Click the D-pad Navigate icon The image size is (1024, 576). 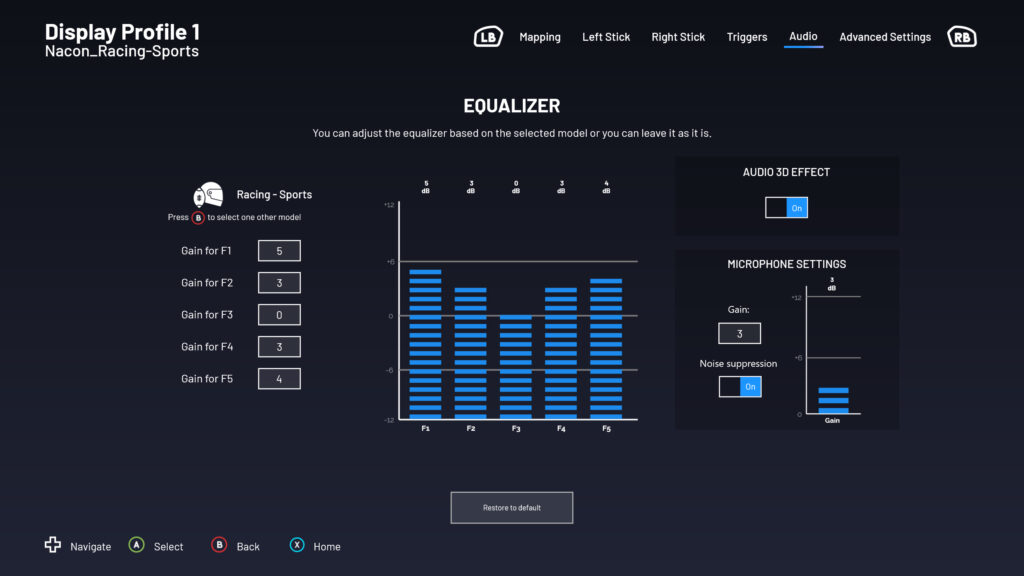(53, 545)
